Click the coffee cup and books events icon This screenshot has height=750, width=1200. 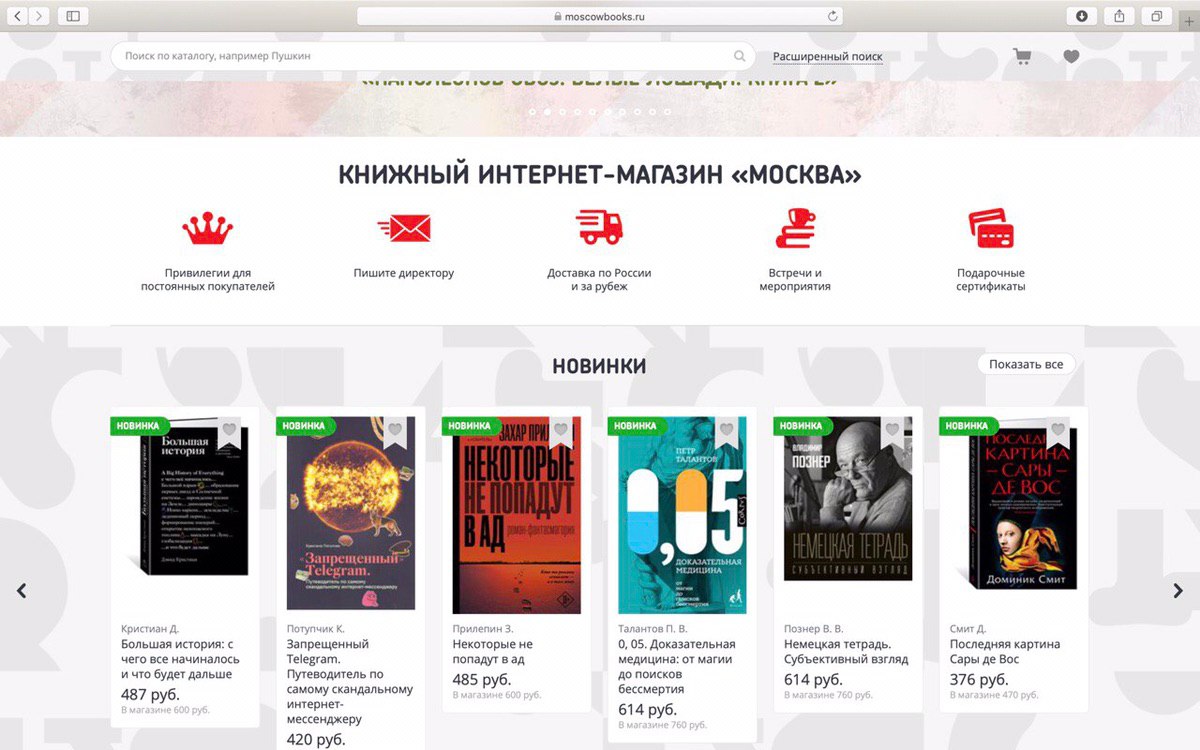point(795,228)
